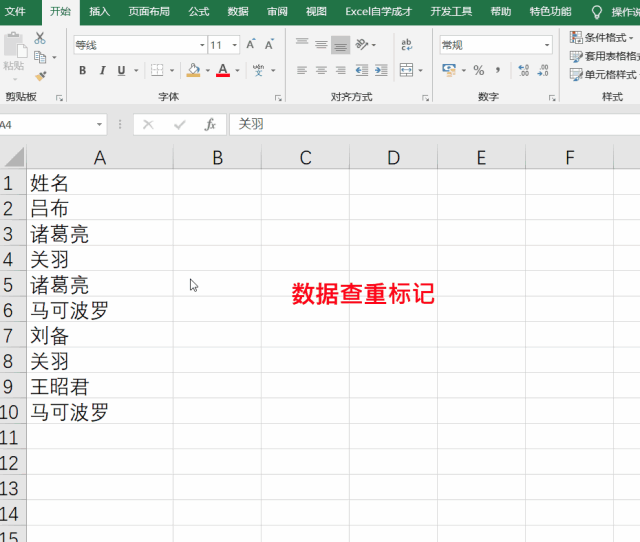
Task: Apply the fill color bucket
Action: tap(193, 70)
